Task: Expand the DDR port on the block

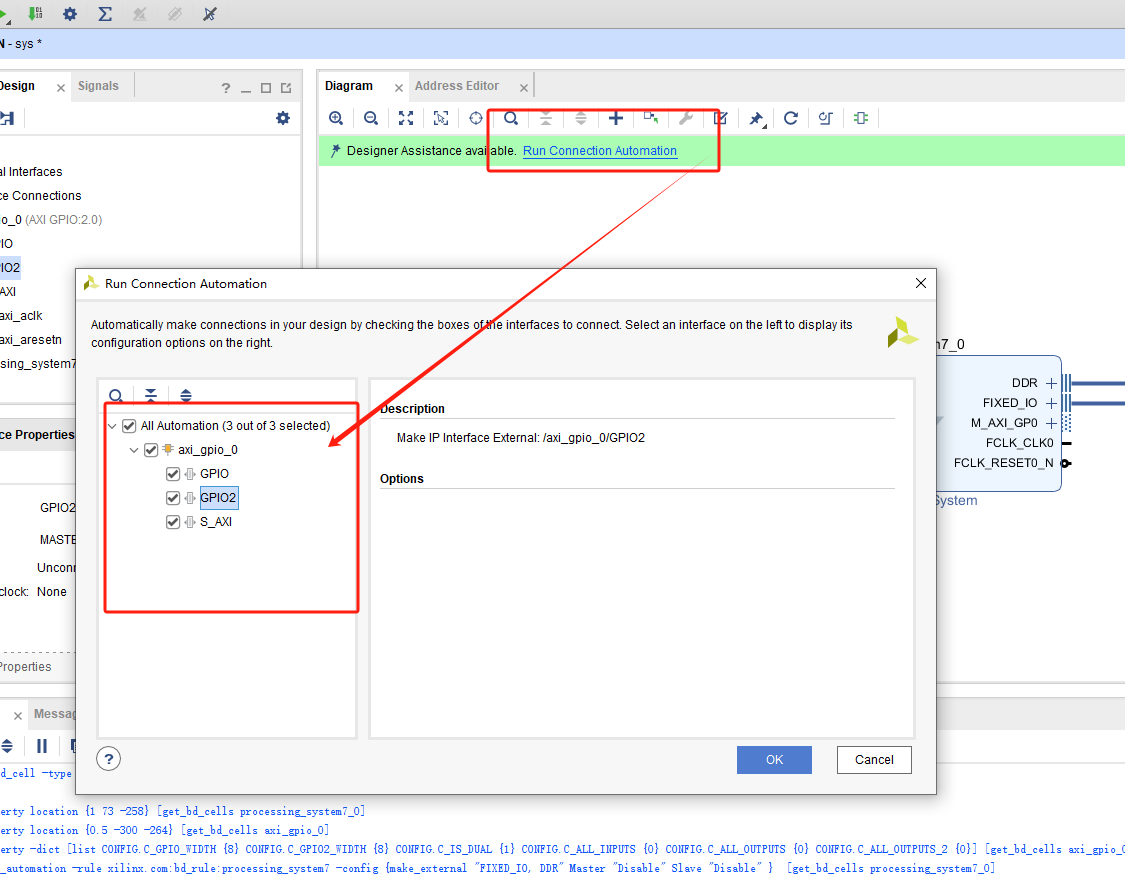Action: 1051,383
